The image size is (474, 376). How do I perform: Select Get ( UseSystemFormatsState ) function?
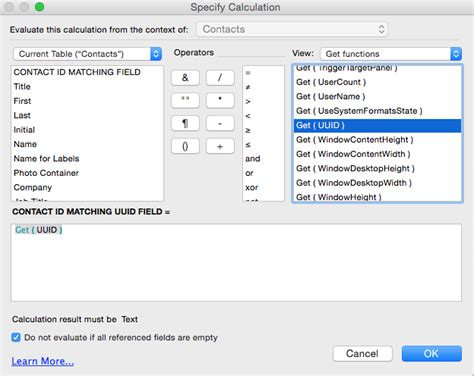tap(377, 111)
